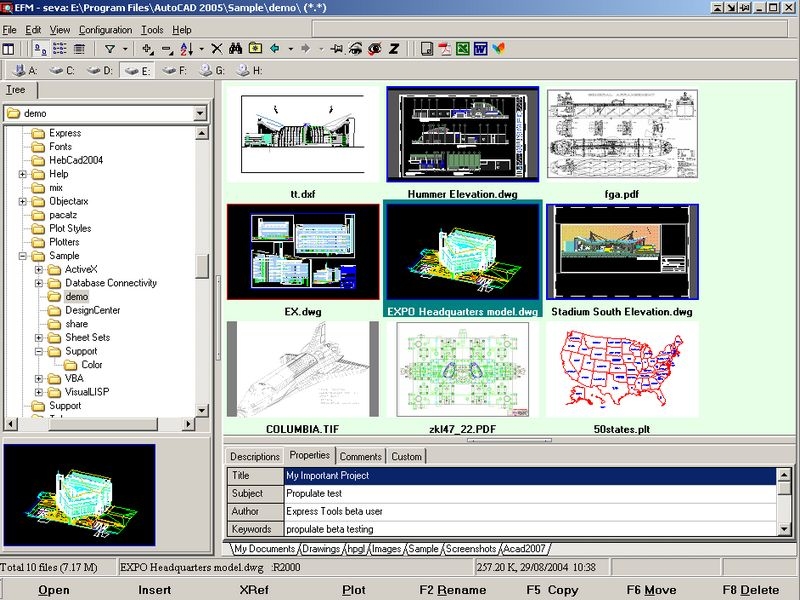
Task: Click the Excel export icon
Action: [x=463, y=49]
